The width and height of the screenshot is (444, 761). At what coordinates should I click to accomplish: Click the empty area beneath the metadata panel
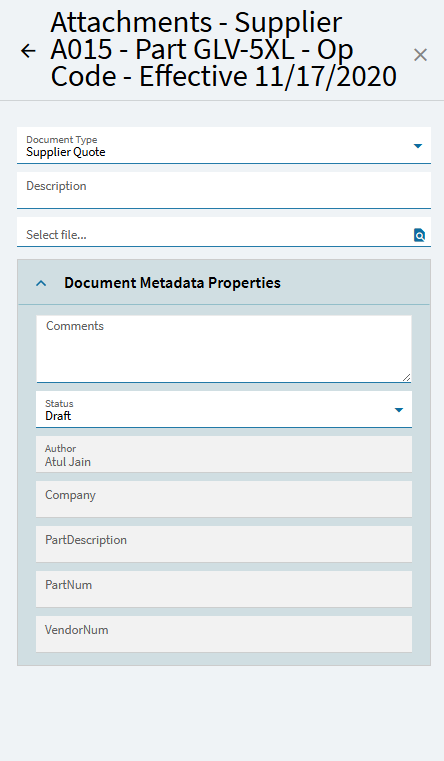coord(222,712)
